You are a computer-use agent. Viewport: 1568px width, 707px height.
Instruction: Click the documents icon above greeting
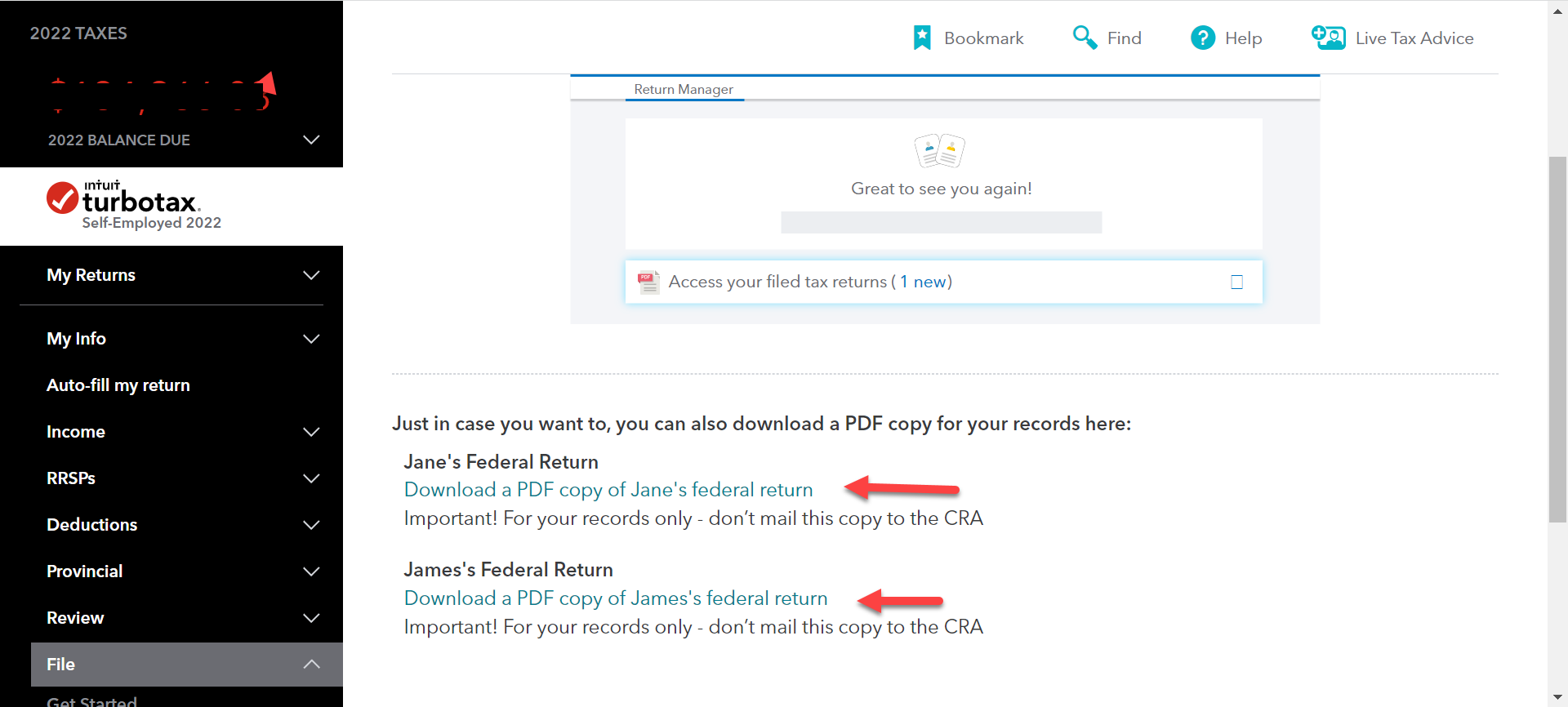[940, 150]
